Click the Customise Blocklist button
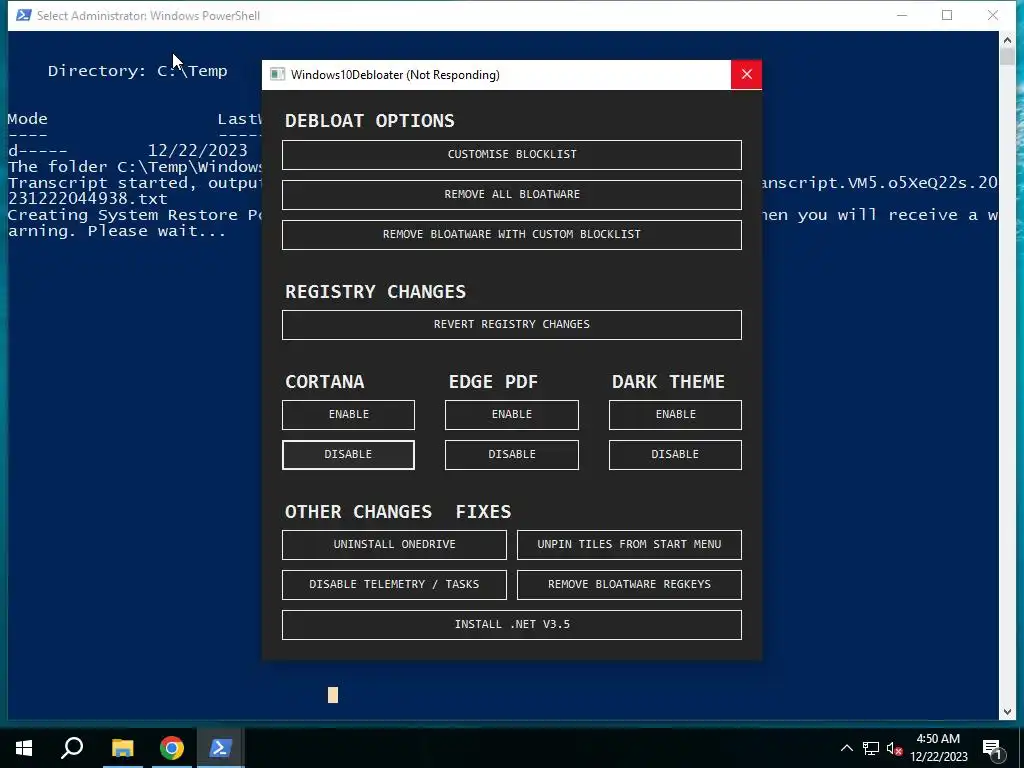The image size is (1024, 768). pyautogui.click(x=511, y=155)
